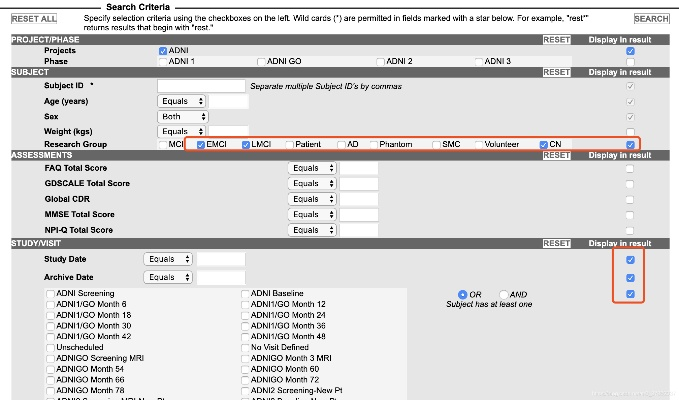Uncheck the LMCI research group checkbox

tap(247, 145)
